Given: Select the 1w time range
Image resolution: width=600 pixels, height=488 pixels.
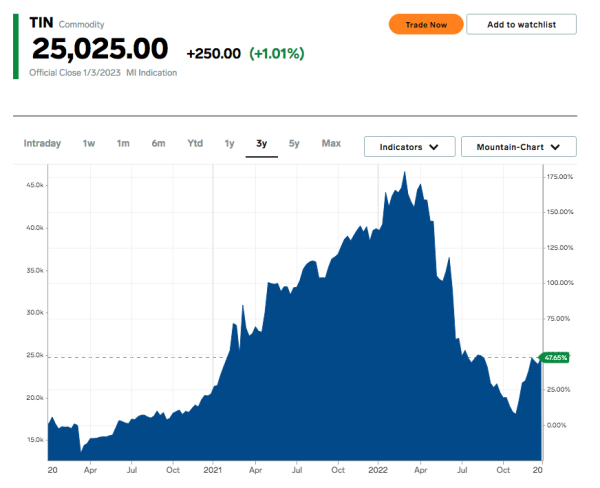Looking at the screenshot, I should pos(89,144).
